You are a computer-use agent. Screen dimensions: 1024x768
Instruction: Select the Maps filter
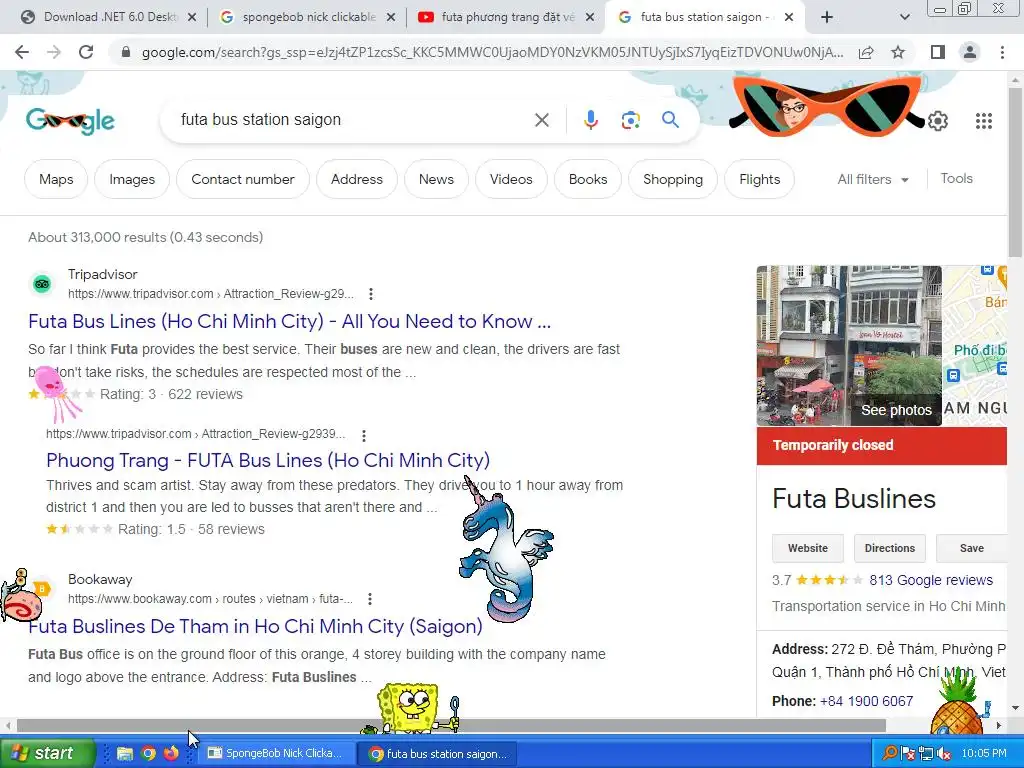tap(56, 179)
